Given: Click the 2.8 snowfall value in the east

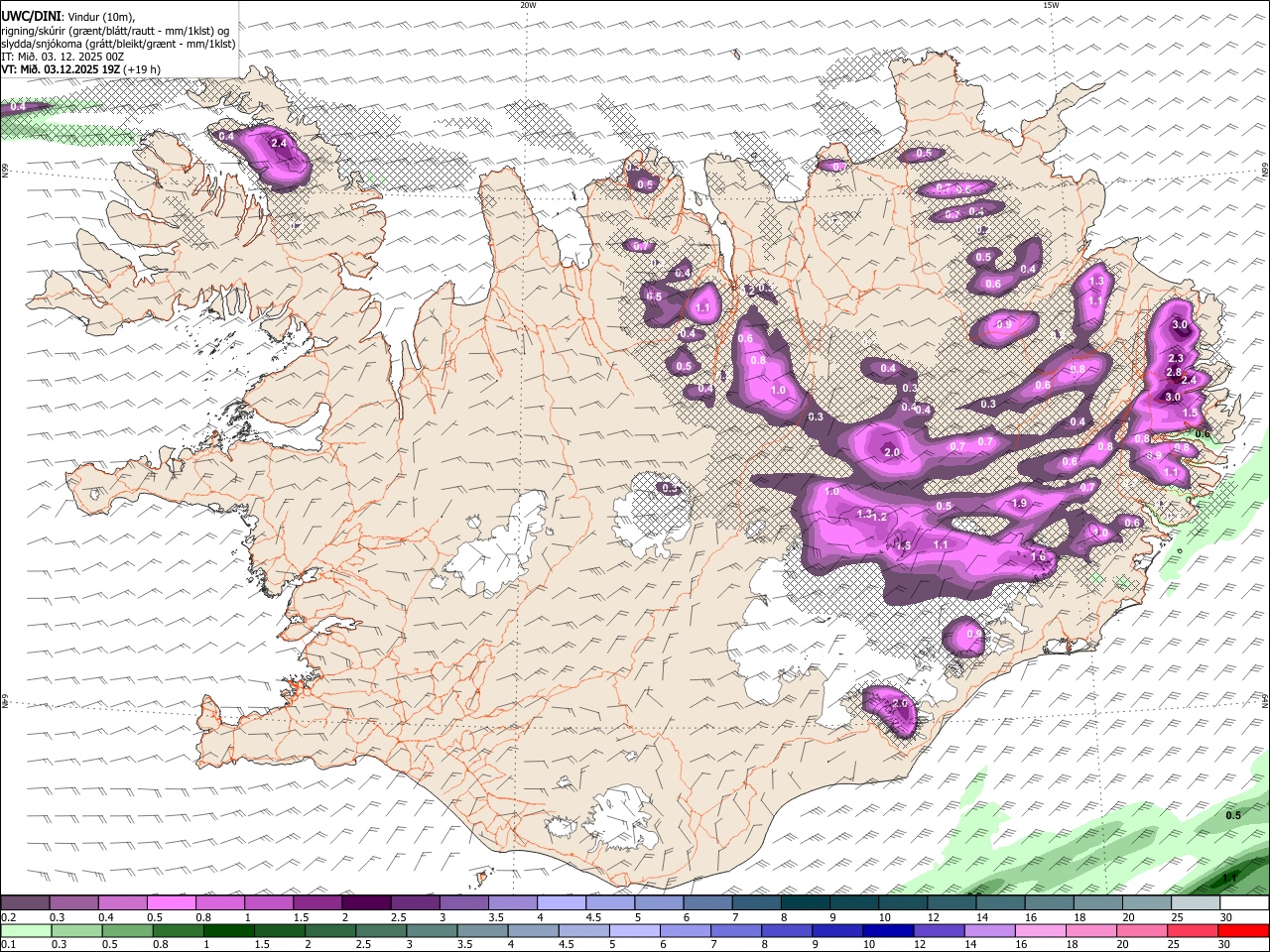Looking at the screenshot, I should 1174,373.
